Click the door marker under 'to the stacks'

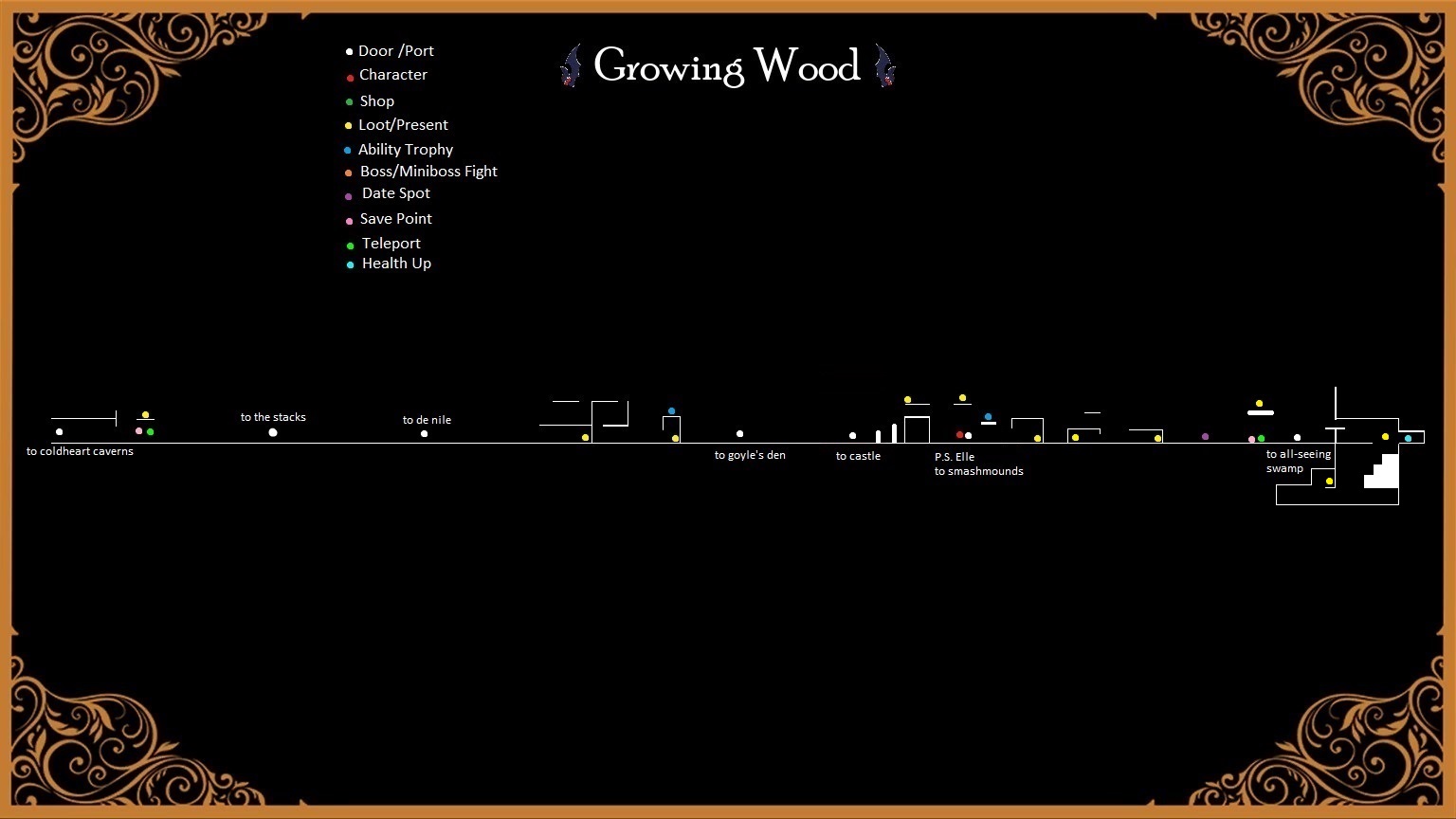tap(273, 432)
